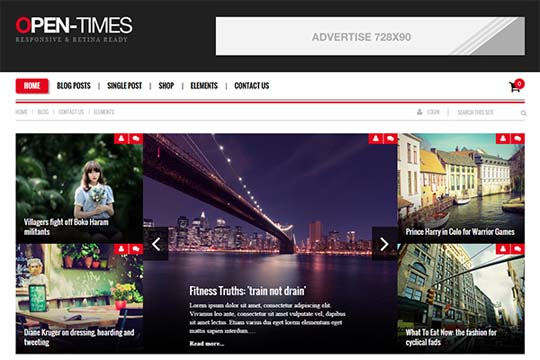Image resolution: width=540 pixels, height=360 pixels.
Task: Click Contact Us in secondary navigation
Action: (x=71, y=112)
